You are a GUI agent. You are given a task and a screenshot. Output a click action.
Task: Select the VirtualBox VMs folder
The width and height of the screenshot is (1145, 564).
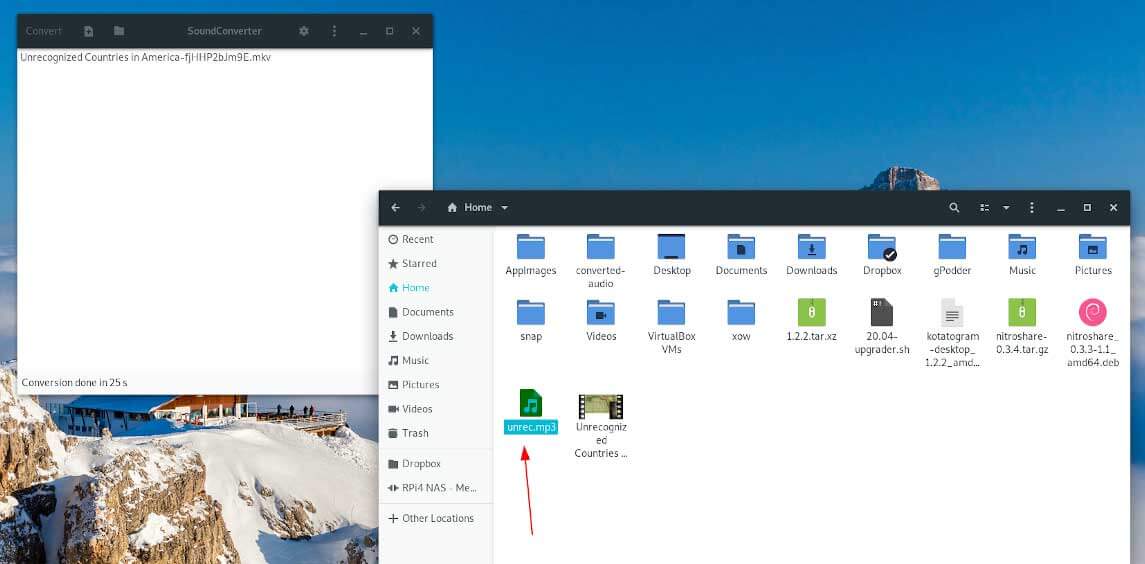671,327
